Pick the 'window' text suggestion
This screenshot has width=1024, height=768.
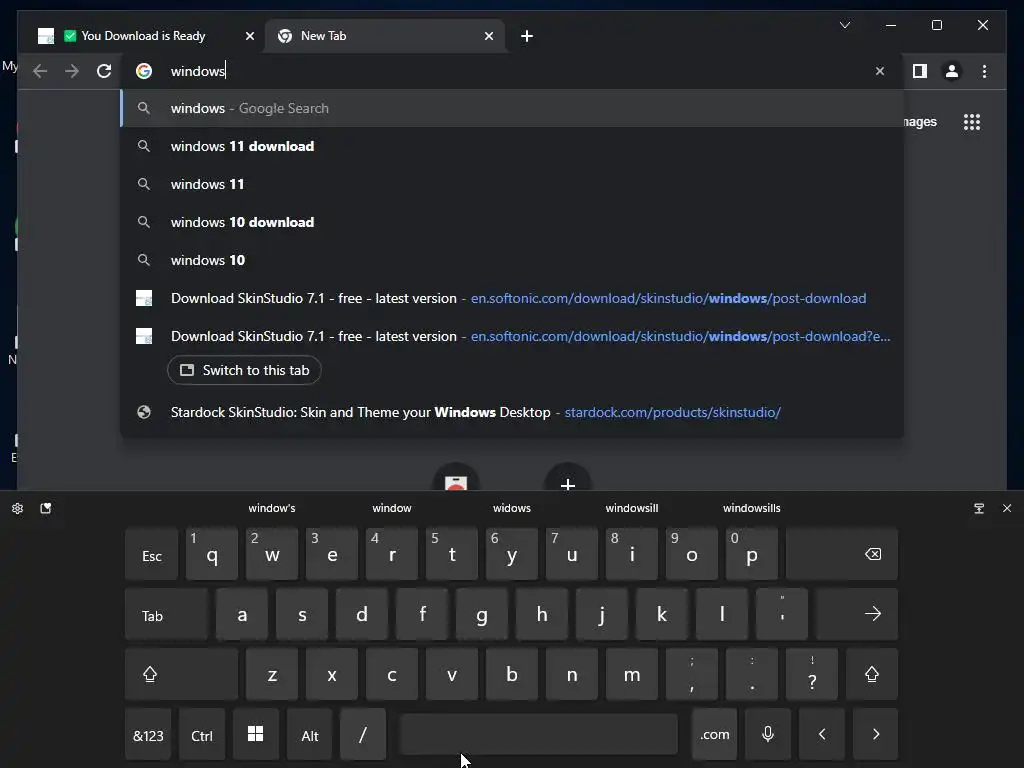(392, 508)
